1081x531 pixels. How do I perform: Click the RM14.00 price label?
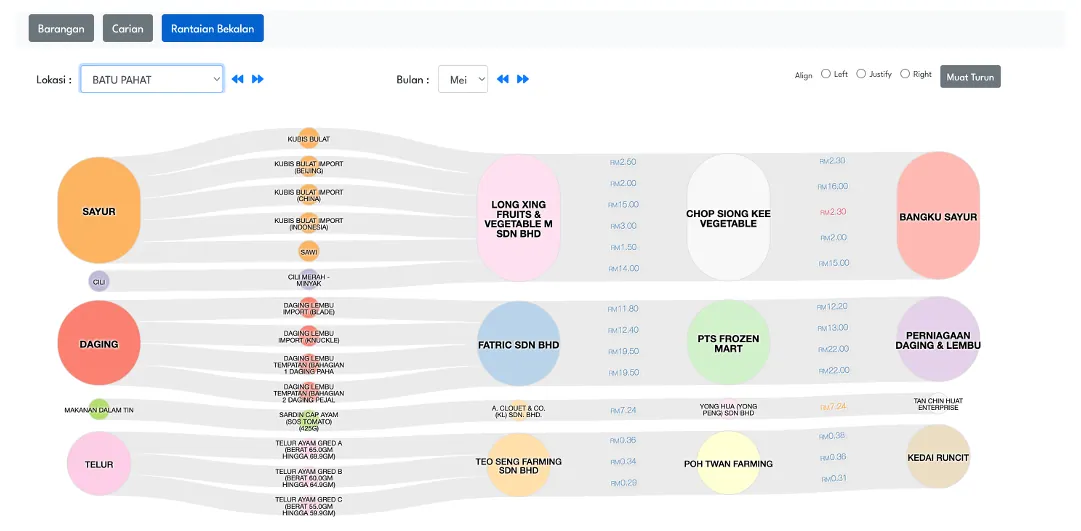[x=623, y=268]
